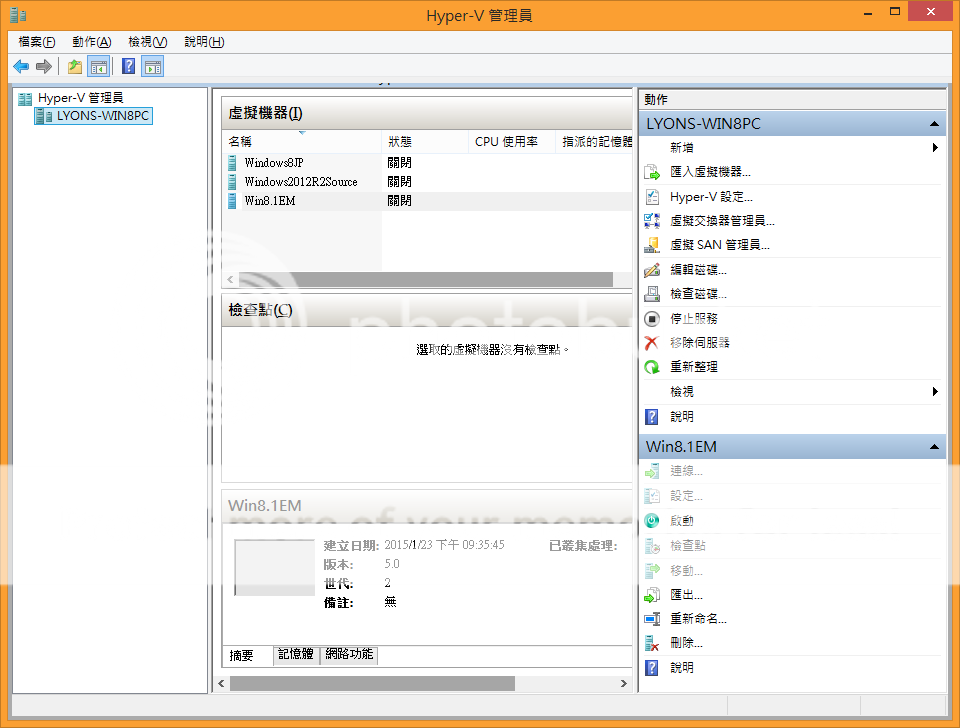Switch to the 記憶體 tab
960x728 pixels.
pos(296,655)
